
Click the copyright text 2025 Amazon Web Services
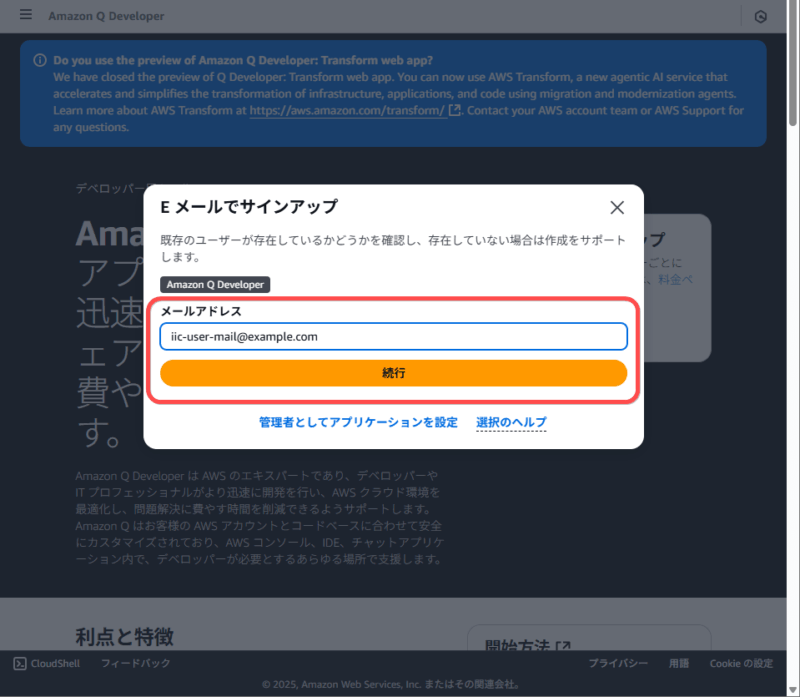[391, 684]
